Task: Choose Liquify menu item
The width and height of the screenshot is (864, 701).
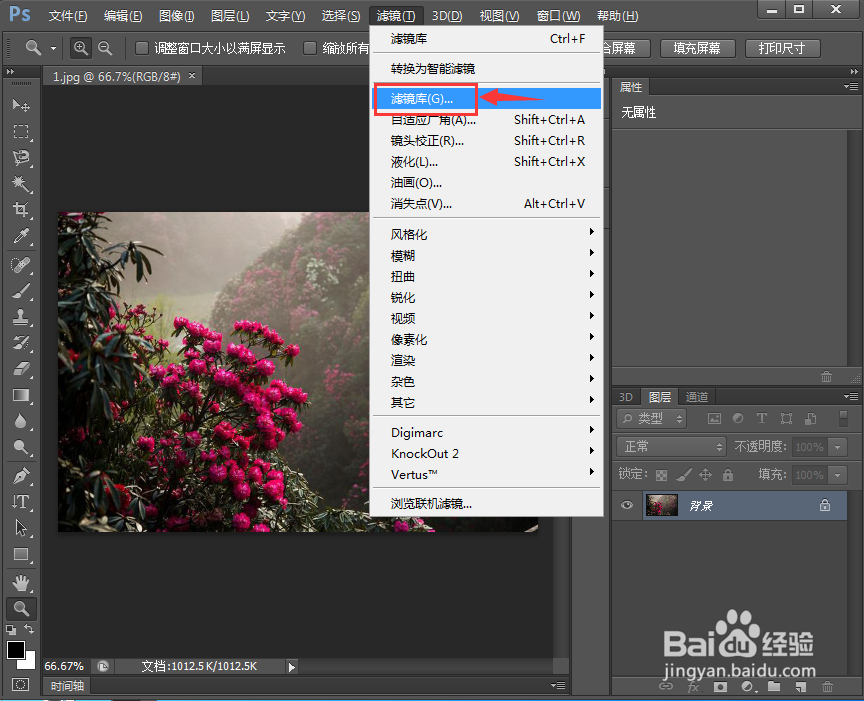Action: [487, 162]
